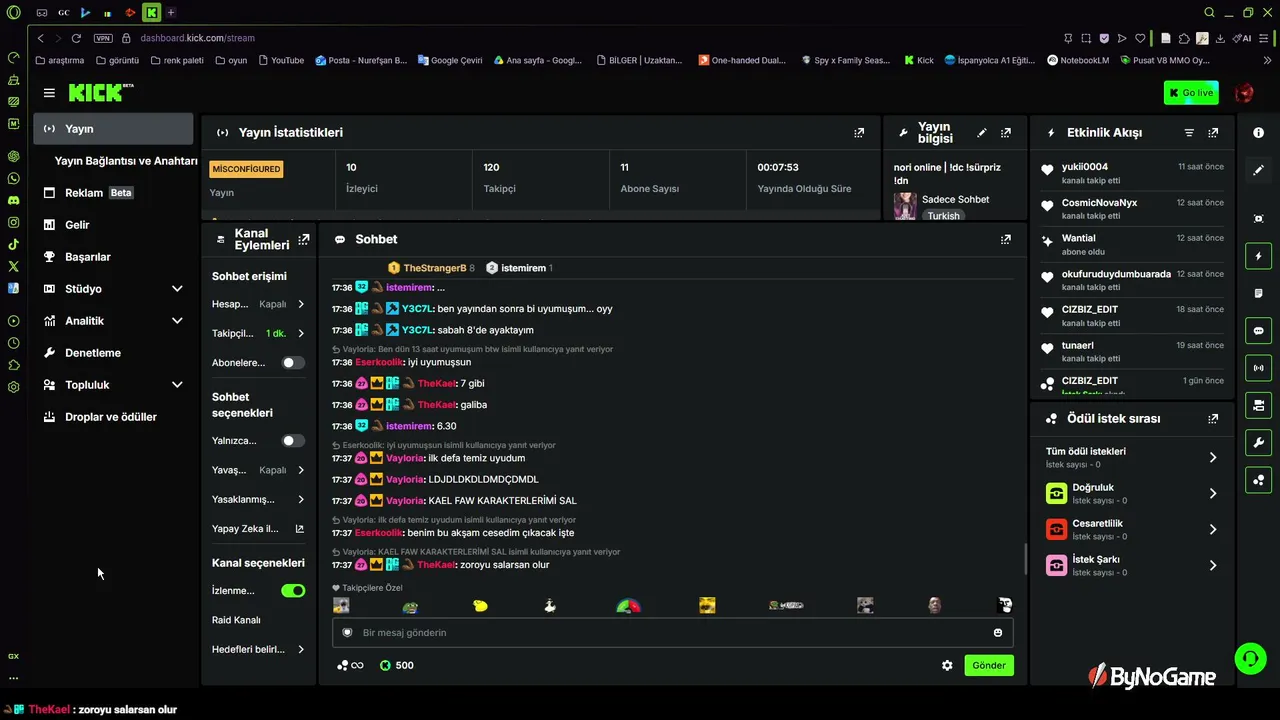Click the chat panel scrollbar
The width and height of the screenshot is (1280, 720).
(x=1026, y=559)
